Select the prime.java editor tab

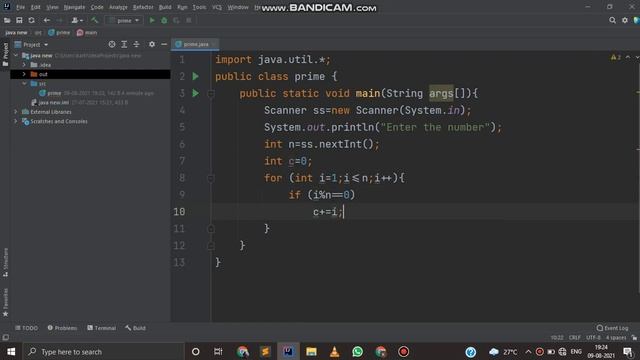coord(195,44)
